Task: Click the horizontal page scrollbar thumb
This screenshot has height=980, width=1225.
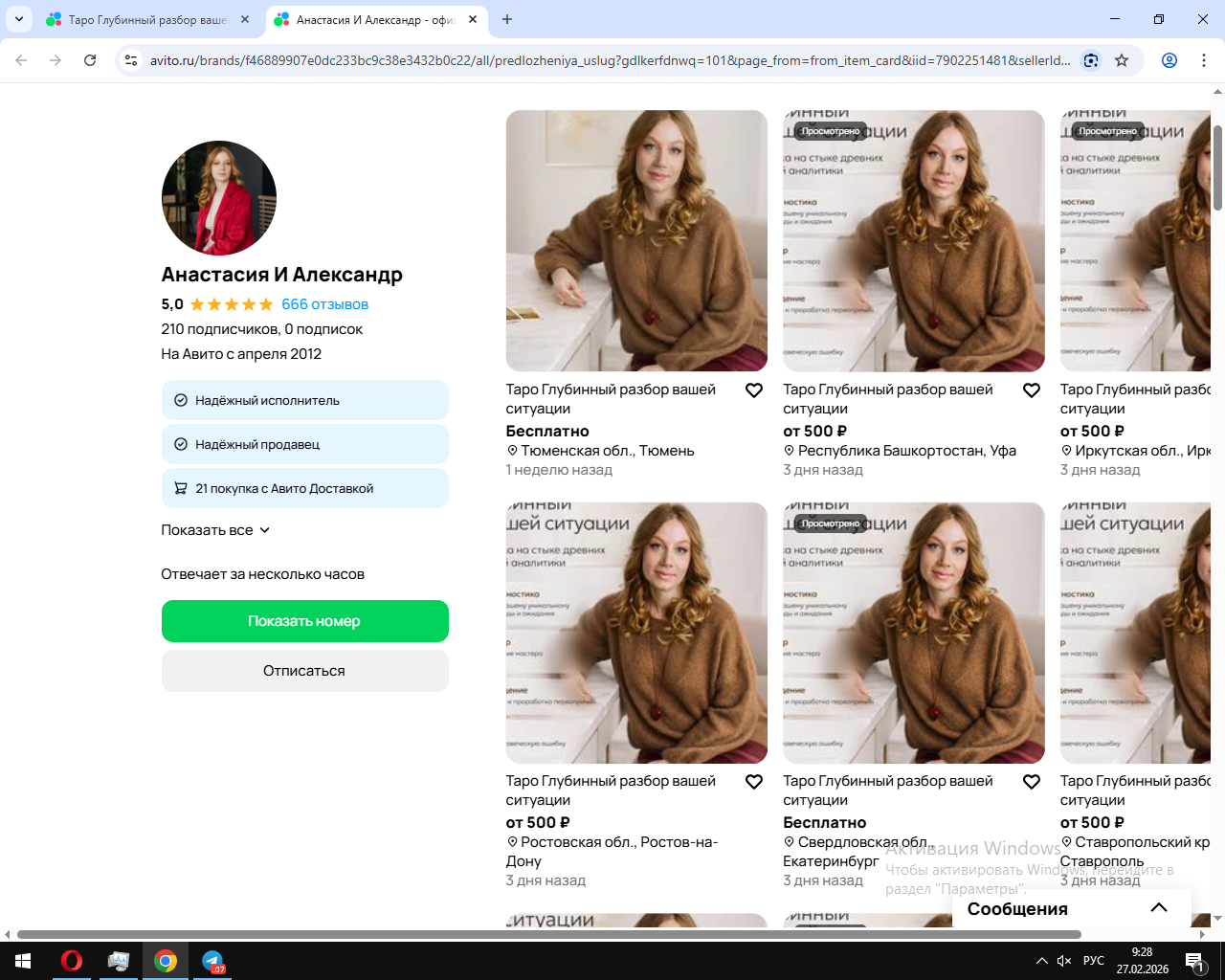Action: click(x=549, y=934)
